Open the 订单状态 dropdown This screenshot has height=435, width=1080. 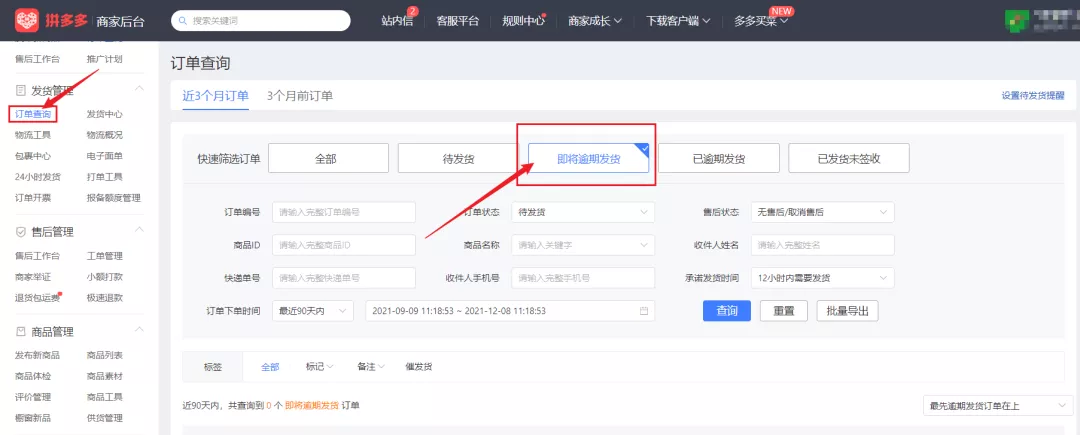582,212
